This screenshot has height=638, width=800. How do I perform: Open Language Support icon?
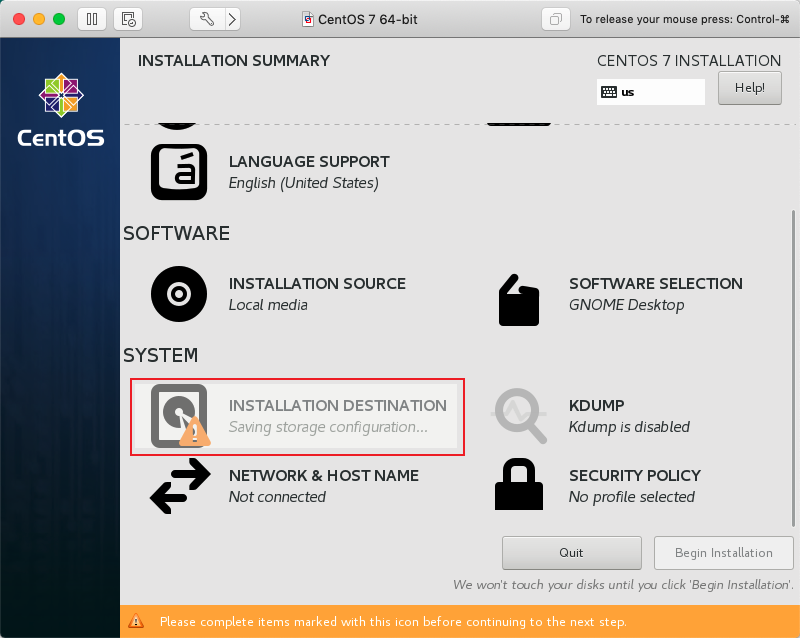pyautogui.click(x=179, y=171)
